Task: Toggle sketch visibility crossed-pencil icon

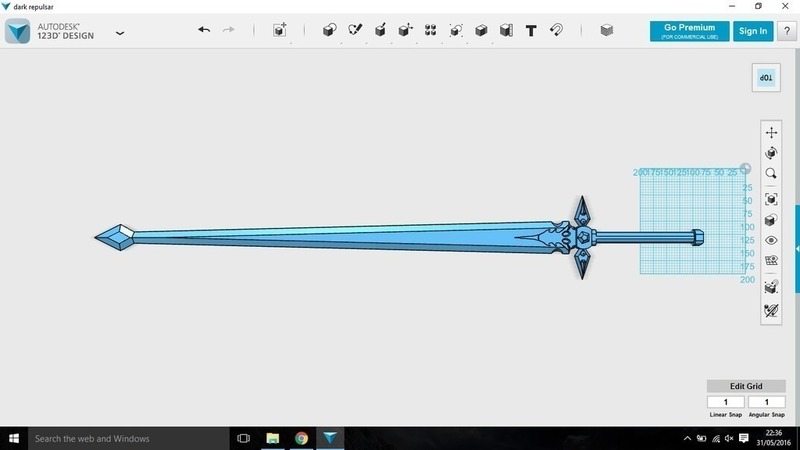Action: click(x=771, y=310)
